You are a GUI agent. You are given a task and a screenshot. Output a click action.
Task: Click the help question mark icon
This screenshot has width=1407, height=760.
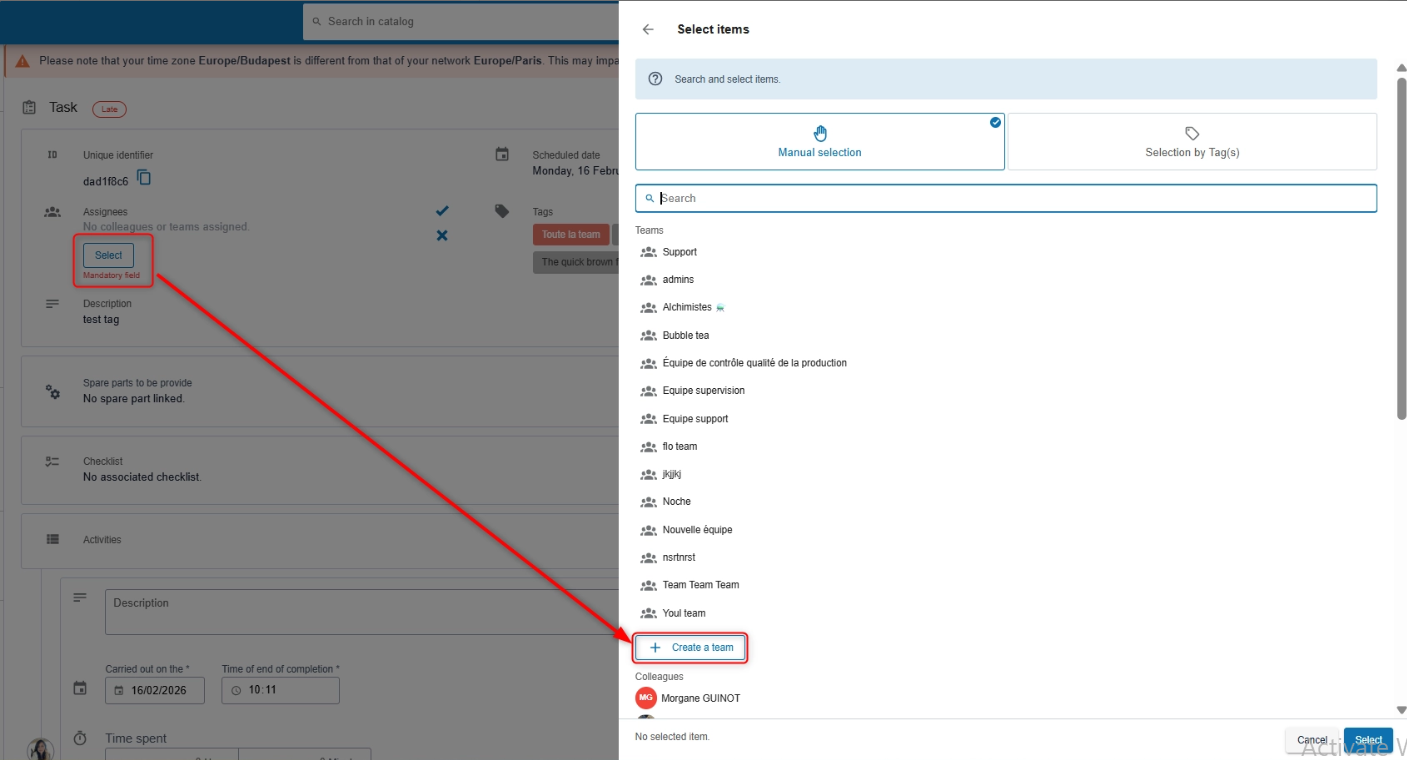click(x=655, y=79)
